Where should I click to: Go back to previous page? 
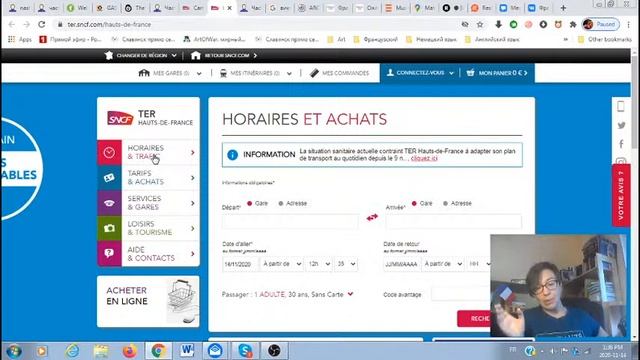pyautogui.click(x=11, y=24)
